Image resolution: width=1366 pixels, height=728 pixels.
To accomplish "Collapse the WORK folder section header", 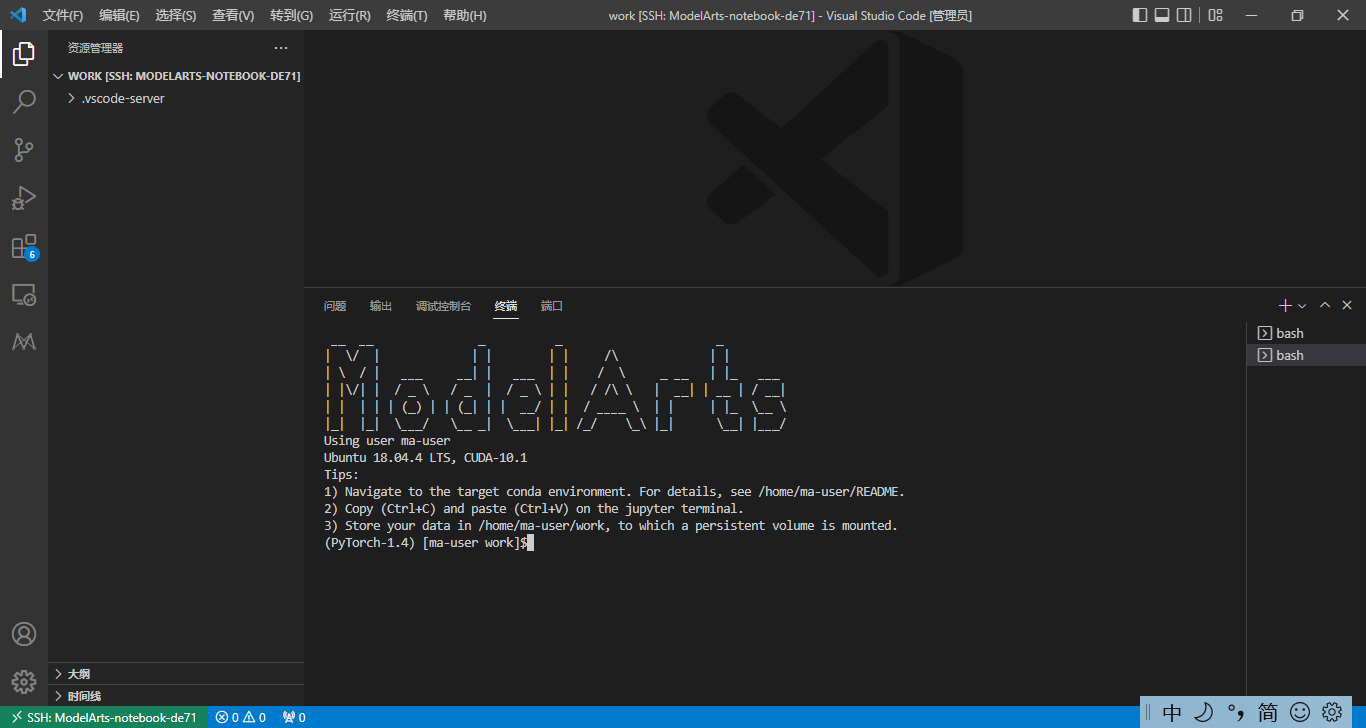I will 176,76.
